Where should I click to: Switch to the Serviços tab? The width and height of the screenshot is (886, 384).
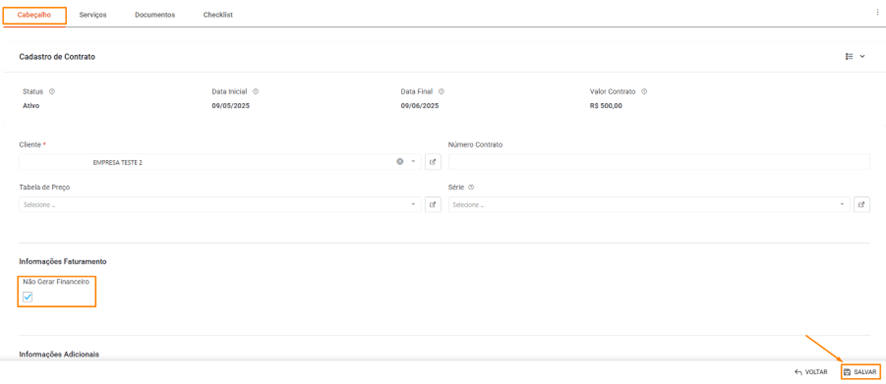[x=93, y=15]
